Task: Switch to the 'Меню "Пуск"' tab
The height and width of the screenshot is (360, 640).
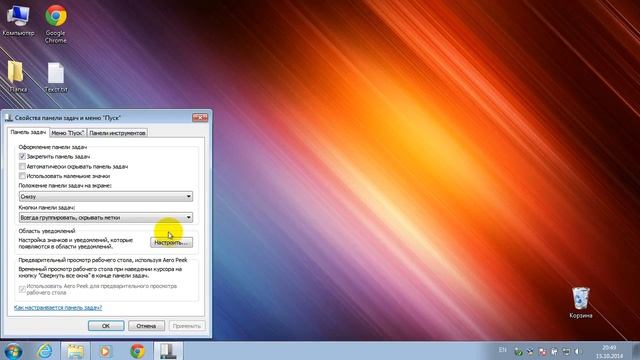Action: 68,133
